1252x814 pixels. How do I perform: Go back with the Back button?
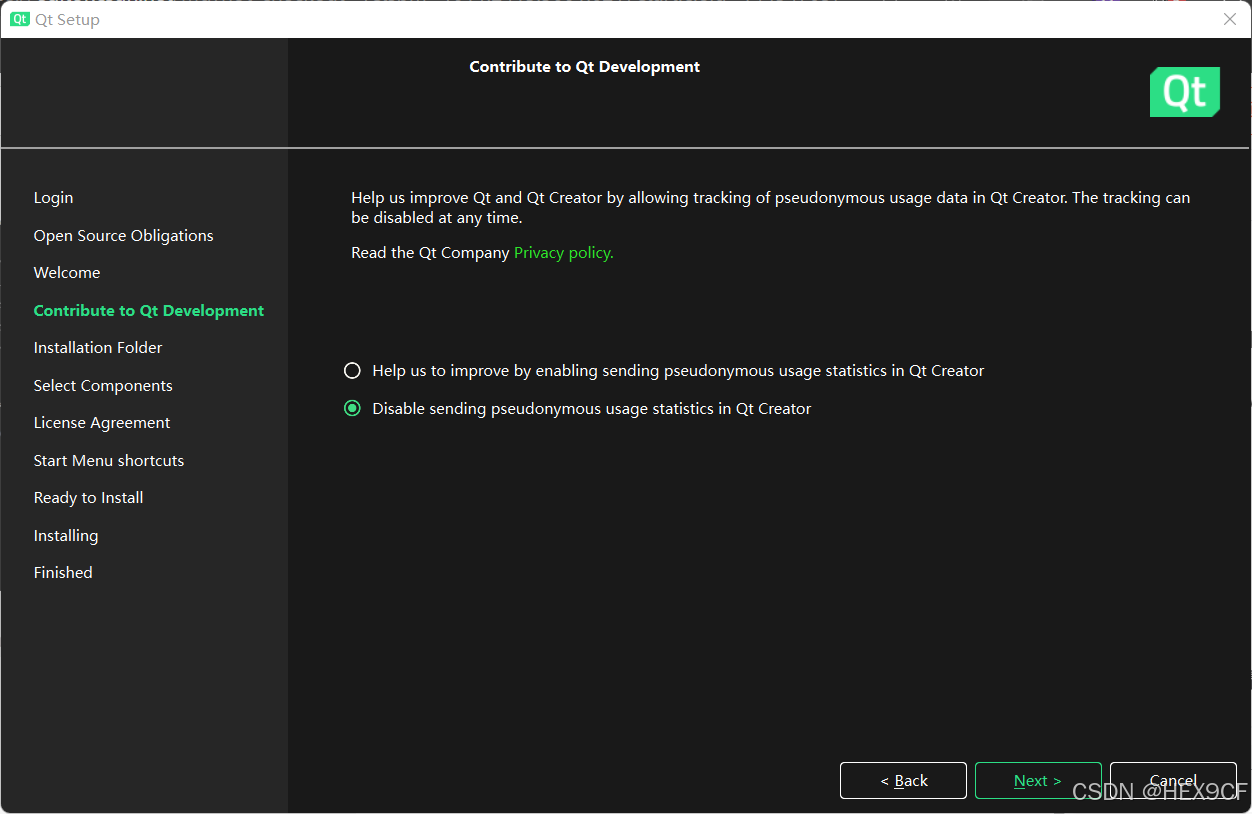pyautogui.click(x=903, y=780)
